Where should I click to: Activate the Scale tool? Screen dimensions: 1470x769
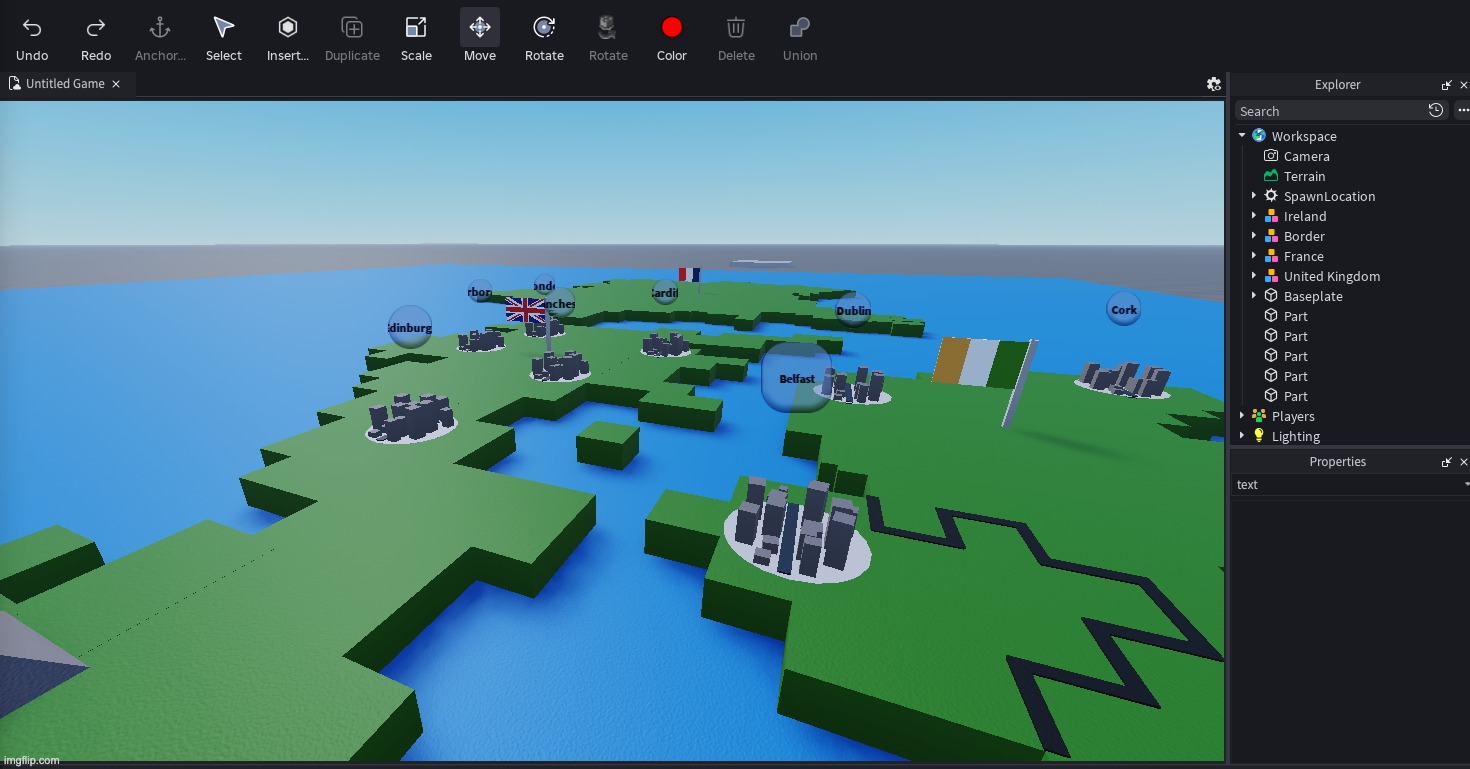pos(416,28)
